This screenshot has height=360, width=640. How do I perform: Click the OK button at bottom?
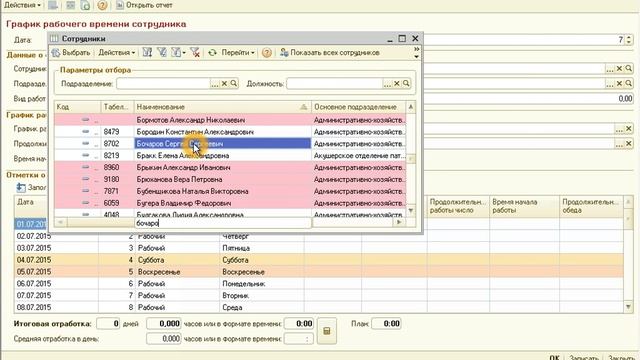tap(554, 357)
